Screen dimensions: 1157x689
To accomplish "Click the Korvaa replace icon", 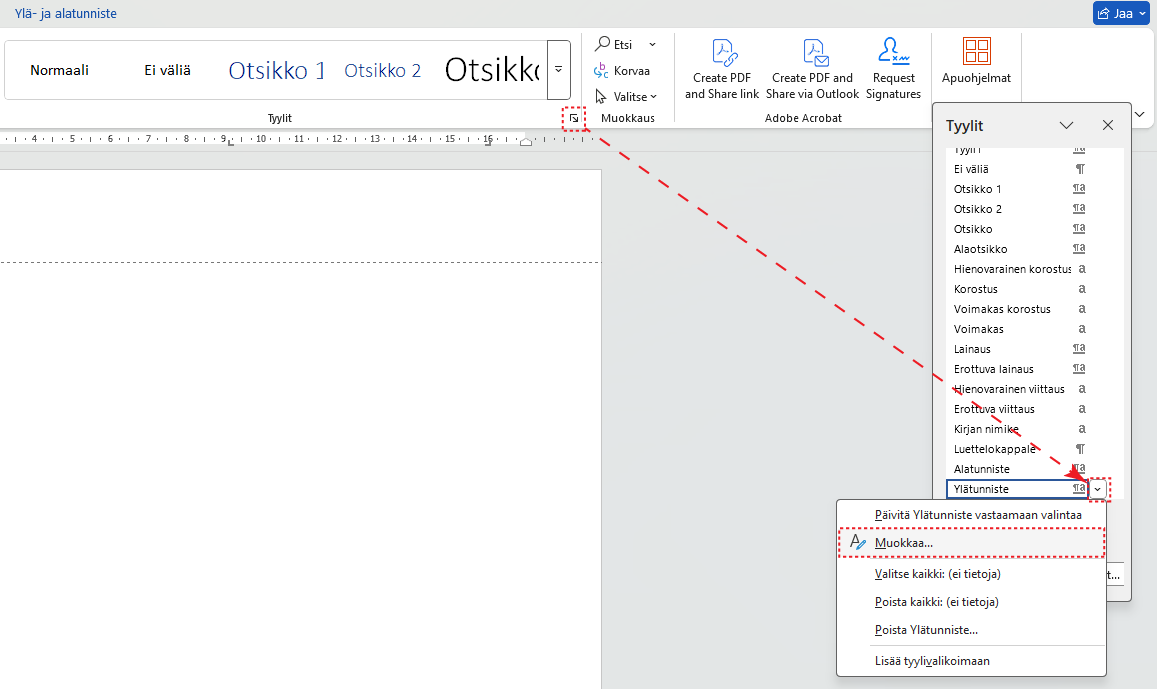I will (602, 71).
